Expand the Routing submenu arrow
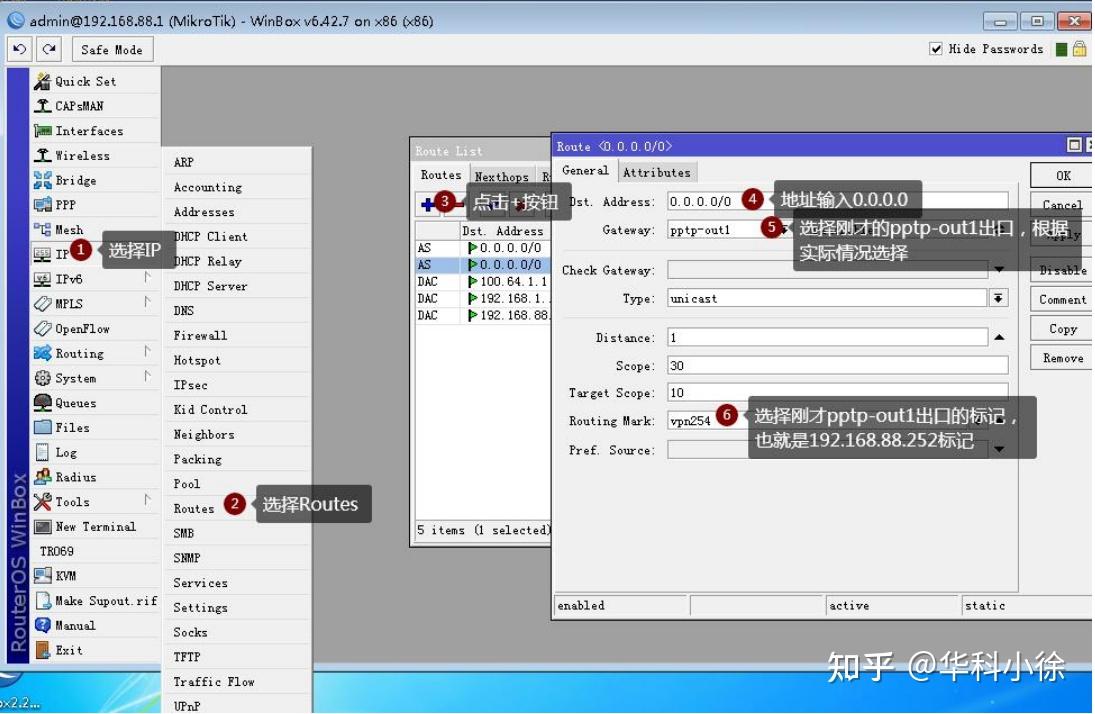The image size is (1095, 714). (x=147, y=351)
